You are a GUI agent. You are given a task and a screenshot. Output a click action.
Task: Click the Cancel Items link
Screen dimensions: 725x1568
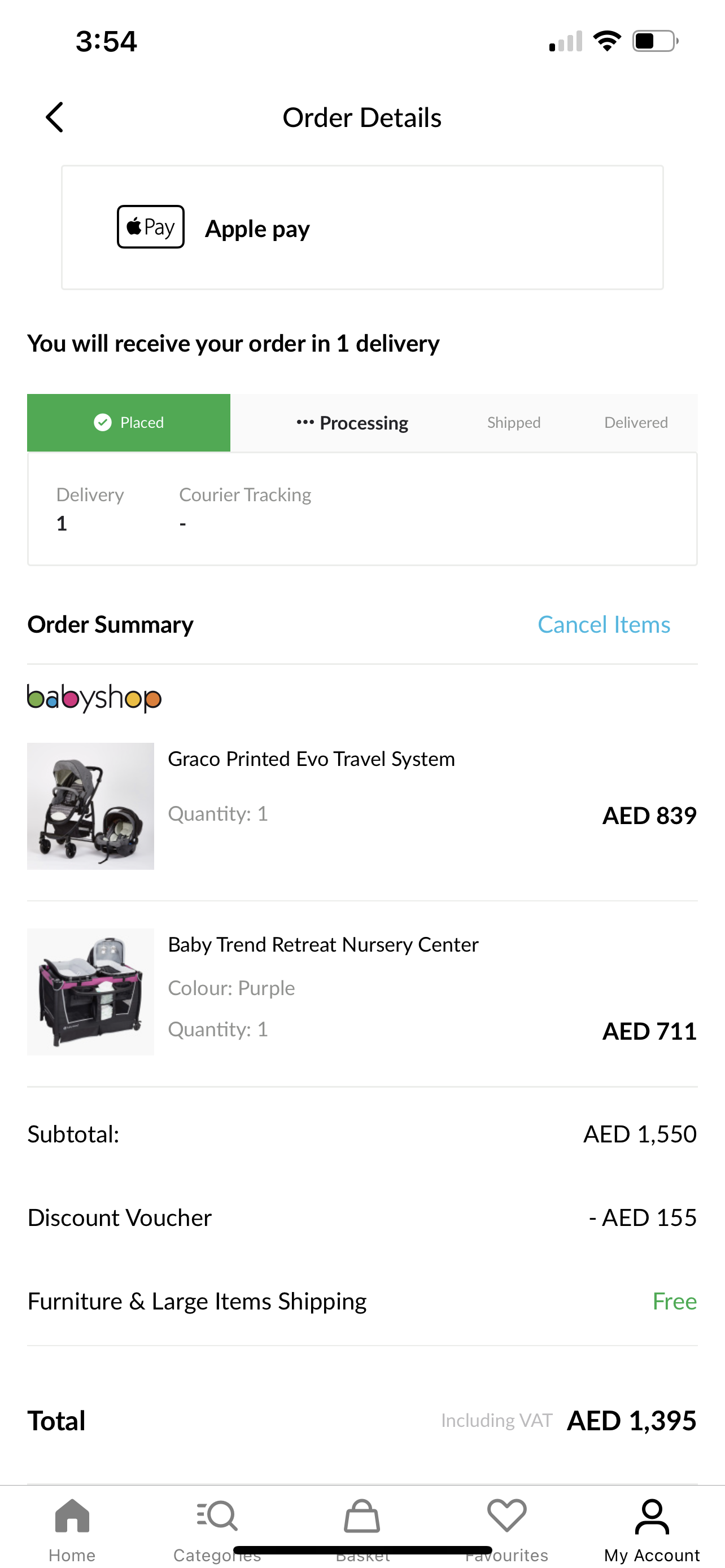click(x=603, y=624)
